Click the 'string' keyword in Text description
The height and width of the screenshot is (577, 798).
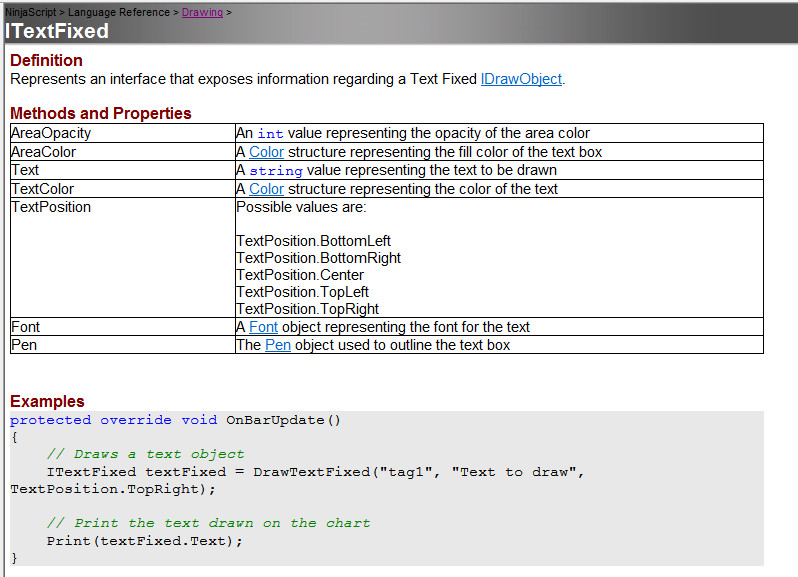[x=276, y=170]
